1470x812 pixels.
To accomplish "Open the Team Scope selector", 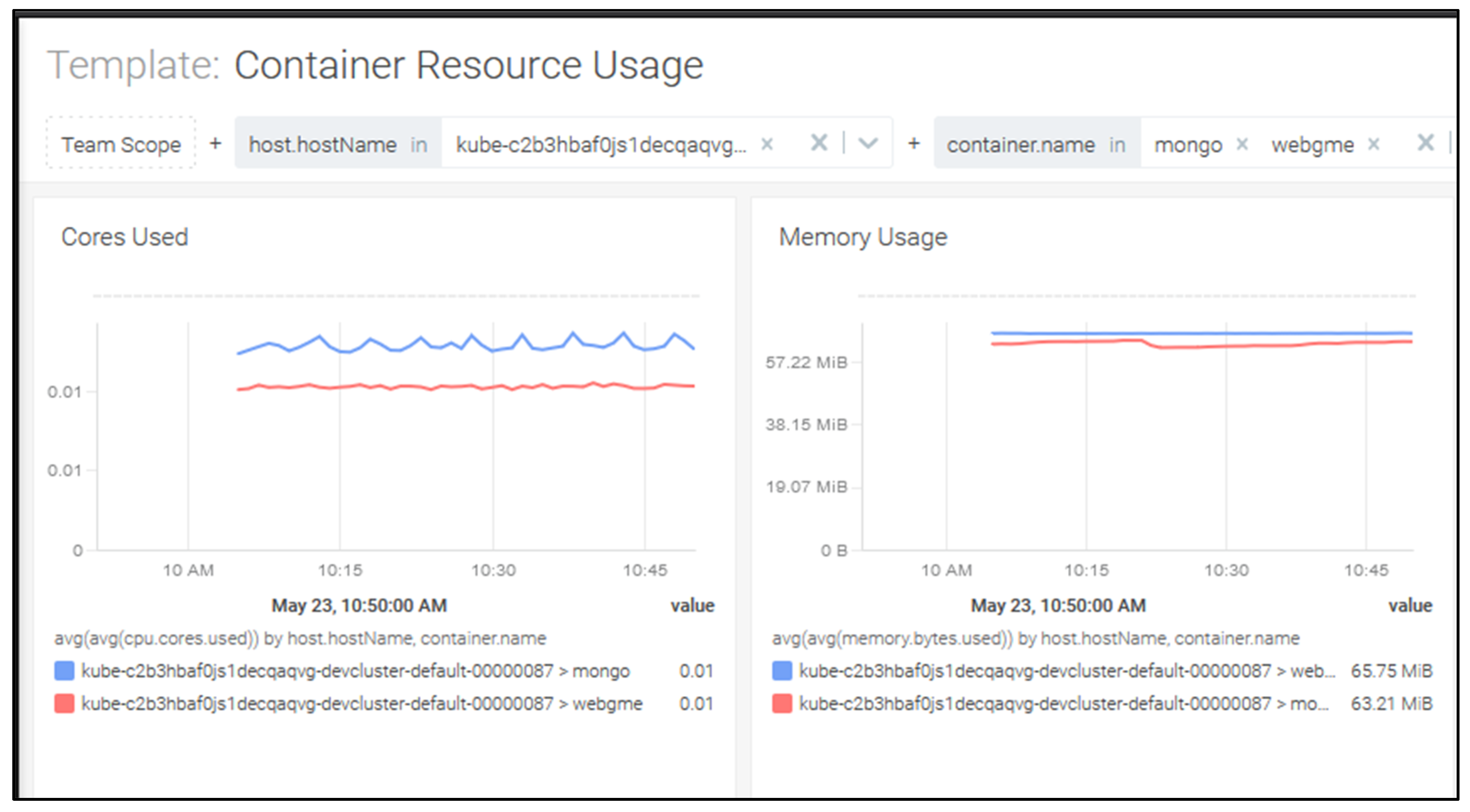I will 121,144.
